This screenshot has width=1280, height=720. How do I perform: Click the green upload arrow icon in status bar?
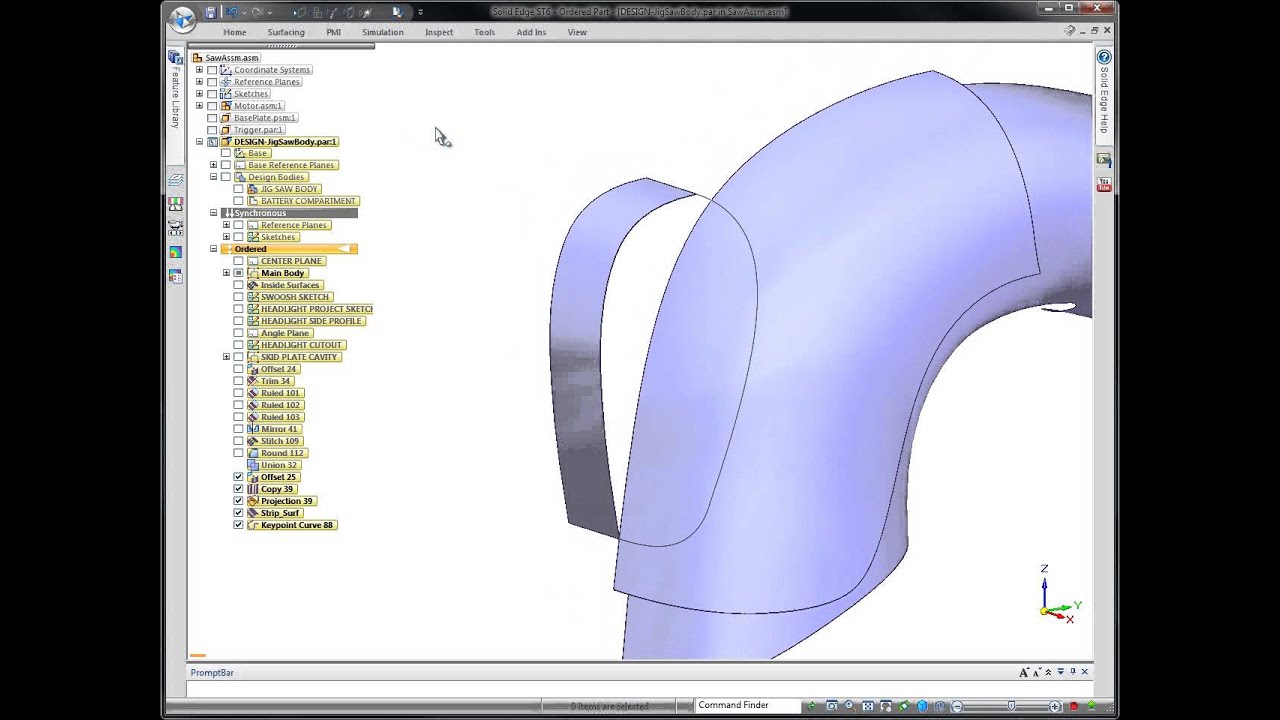(x=1091, y=706)
